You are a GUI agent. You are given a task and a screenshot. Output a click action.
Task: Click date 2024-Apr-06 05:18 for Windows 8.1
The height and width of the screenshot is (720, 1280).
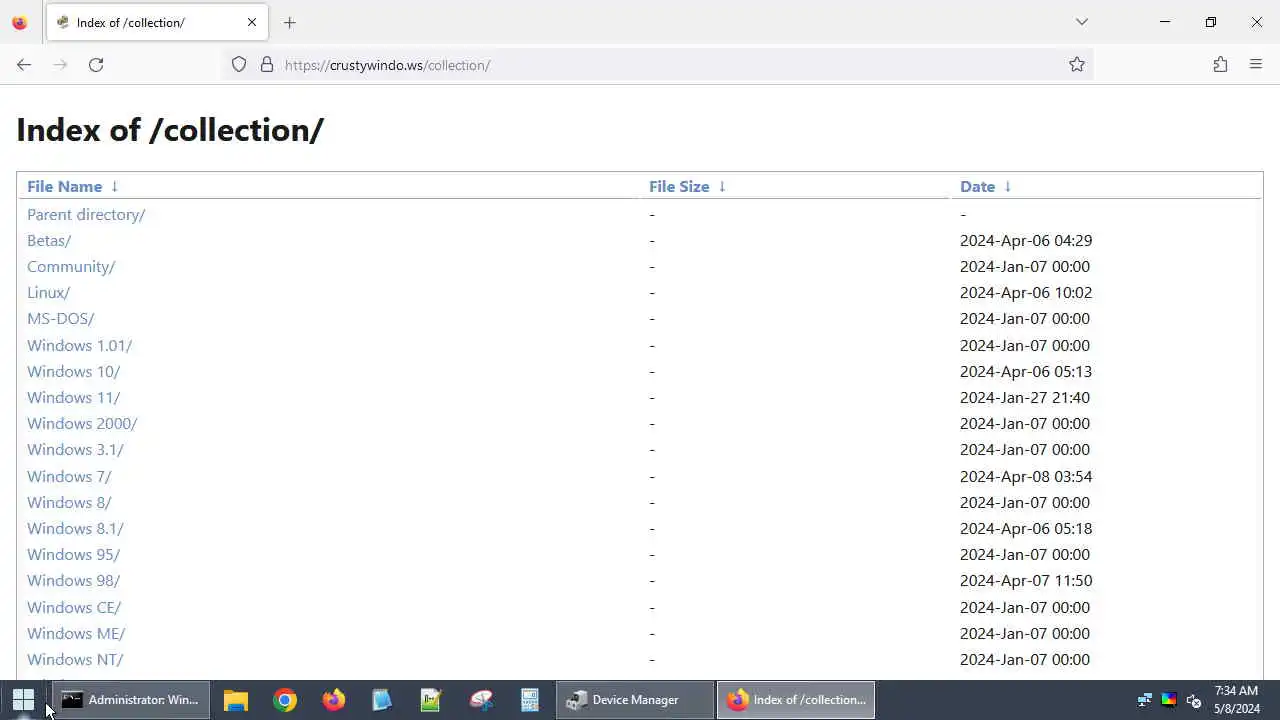pyautogui.click(x=1026, y=529)
